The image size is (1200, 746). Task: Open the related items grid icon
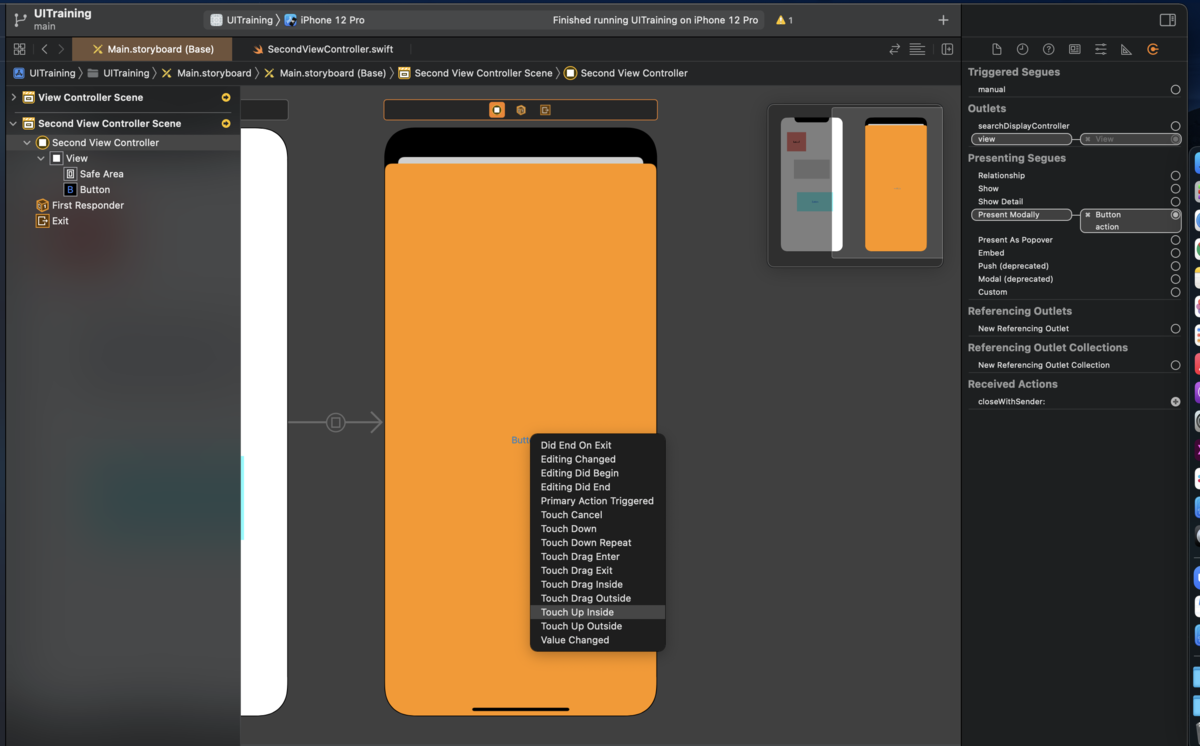(19, 49)
